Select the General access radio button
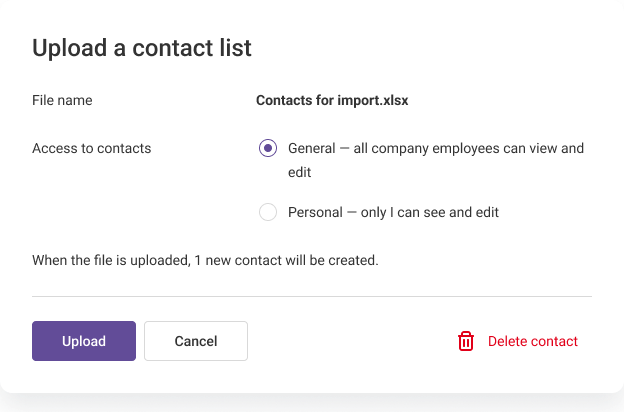Image resolution: width=624 pixels, height=412 pixels. (268, 148)
